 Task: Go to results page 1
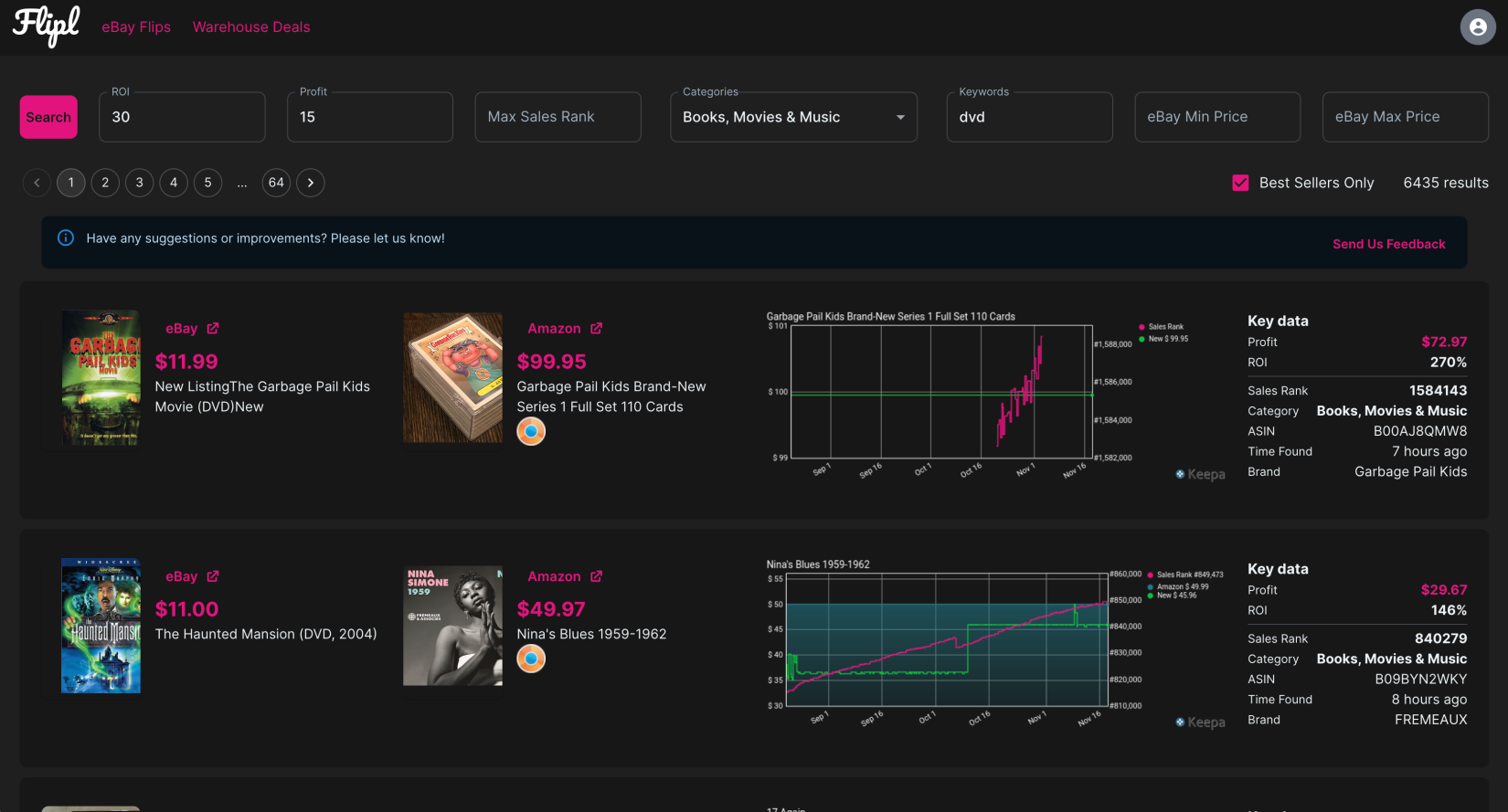71,183
